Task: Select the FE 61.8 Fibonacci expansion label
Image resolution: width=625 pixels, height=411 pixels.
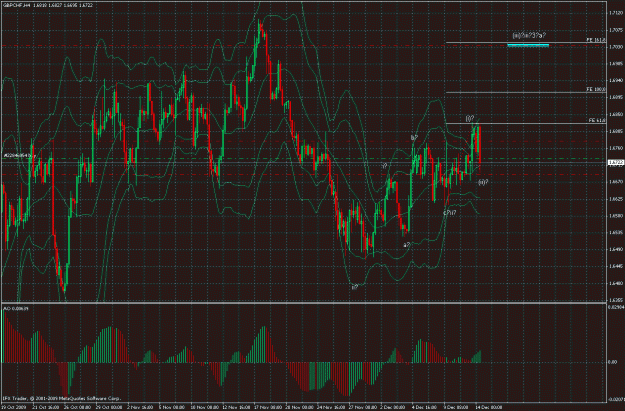Action: click(x=597, y=120)
